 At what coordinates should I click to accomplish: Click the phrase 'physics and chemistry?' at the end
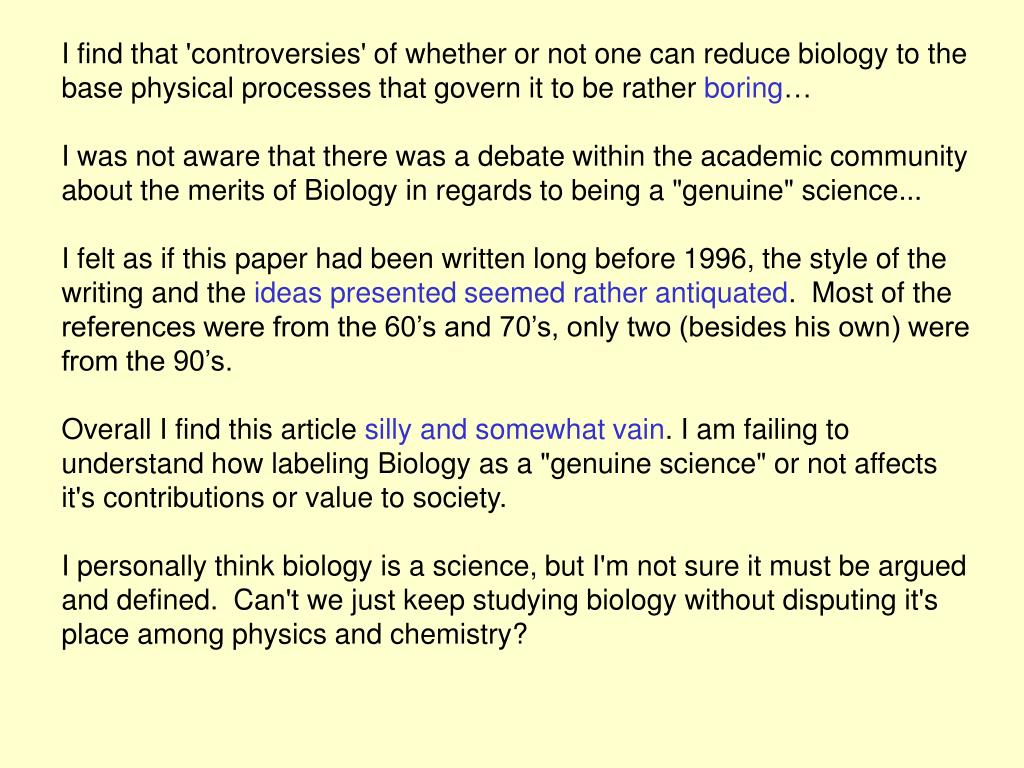(x=379, y=635)
